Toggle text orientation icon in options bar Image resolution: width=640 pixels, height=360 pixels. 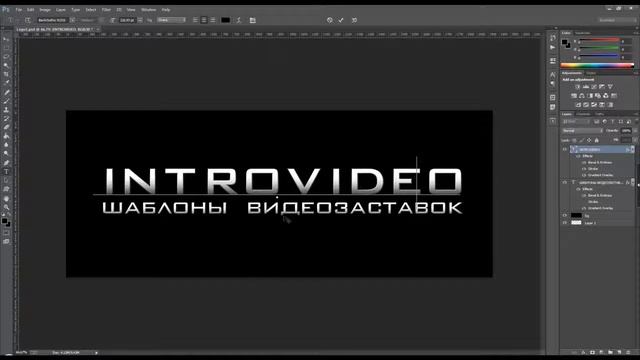point(27,20)
